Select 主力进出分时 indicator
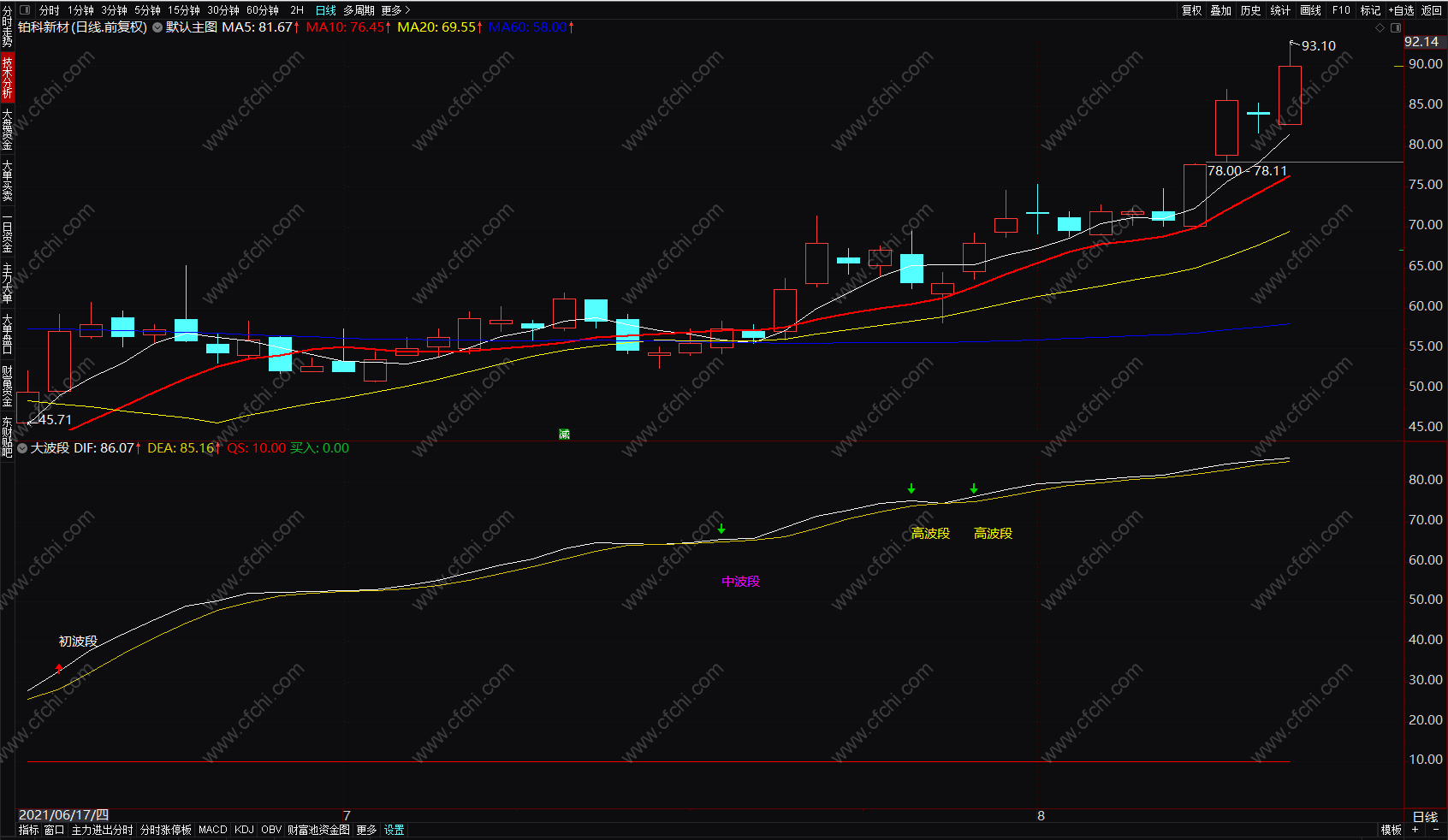Screen dimensions: 1448x840 [x=102, y=830]
